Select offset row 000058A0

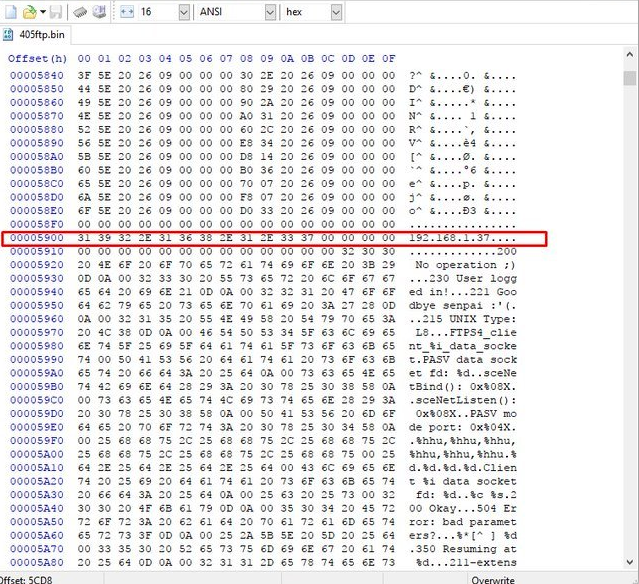(37, 156)
